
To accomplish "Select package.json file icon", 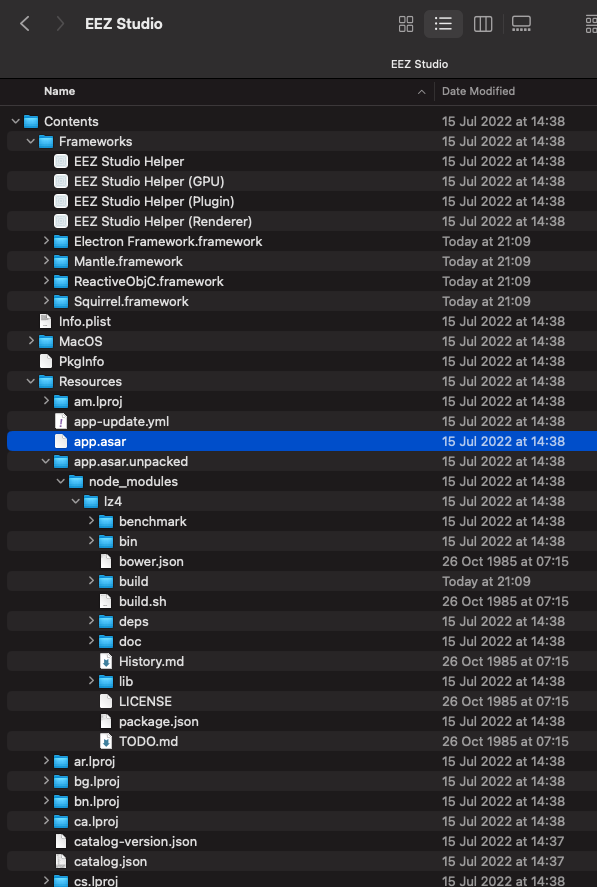I will tap(106, 721).
